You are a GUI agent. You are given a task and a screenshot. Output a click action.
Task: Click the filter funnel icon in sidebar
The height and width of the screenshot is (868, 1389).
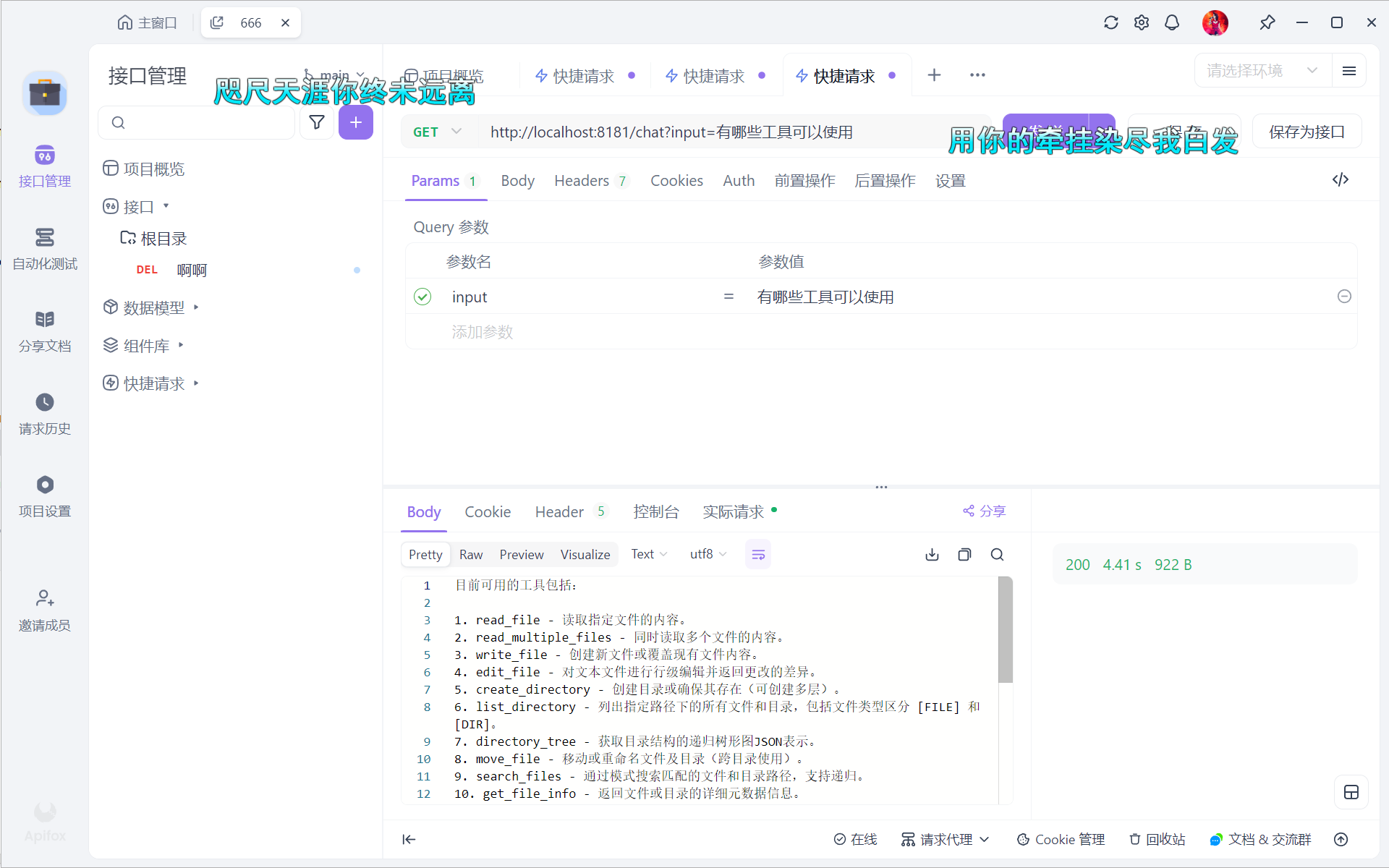click(317, 122)
